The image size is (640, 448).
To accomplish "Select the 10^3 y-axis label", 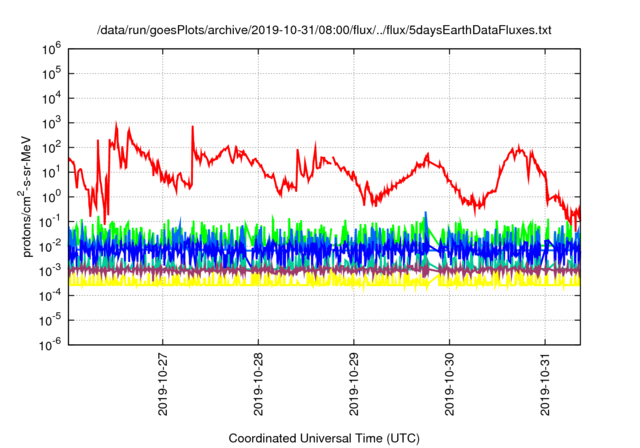I will (51, 124).
